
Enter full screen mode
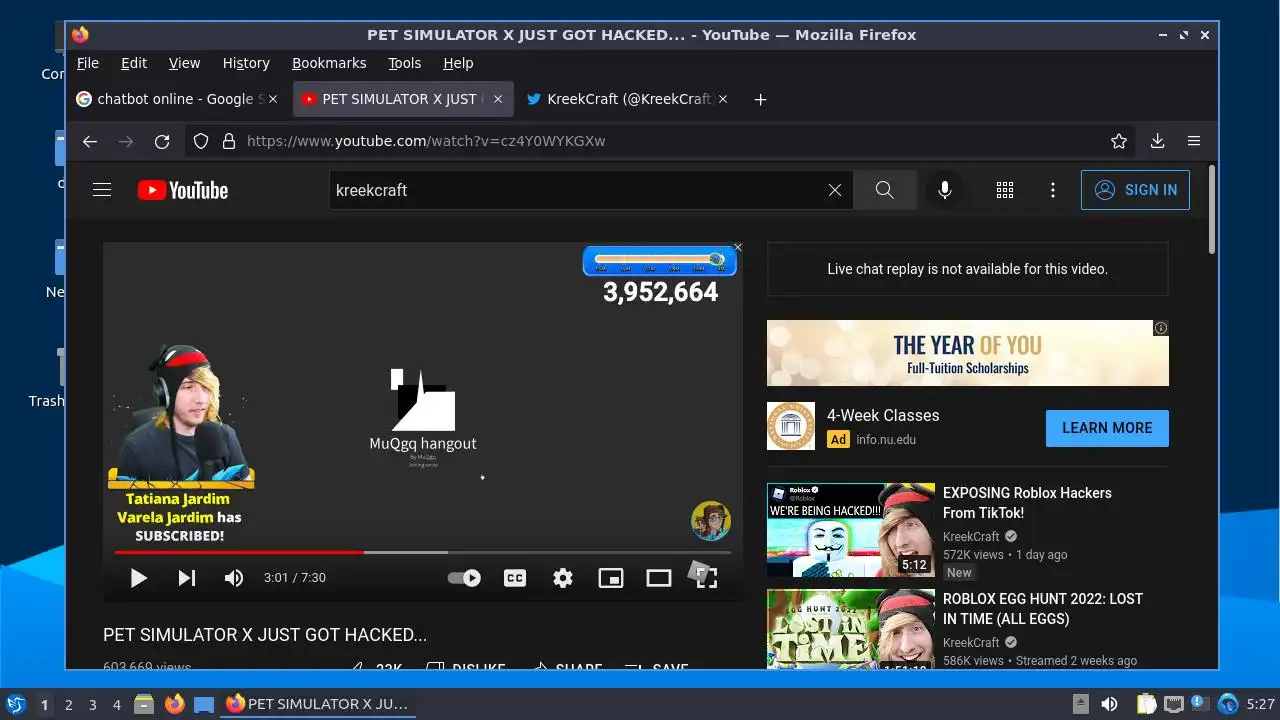706,578
